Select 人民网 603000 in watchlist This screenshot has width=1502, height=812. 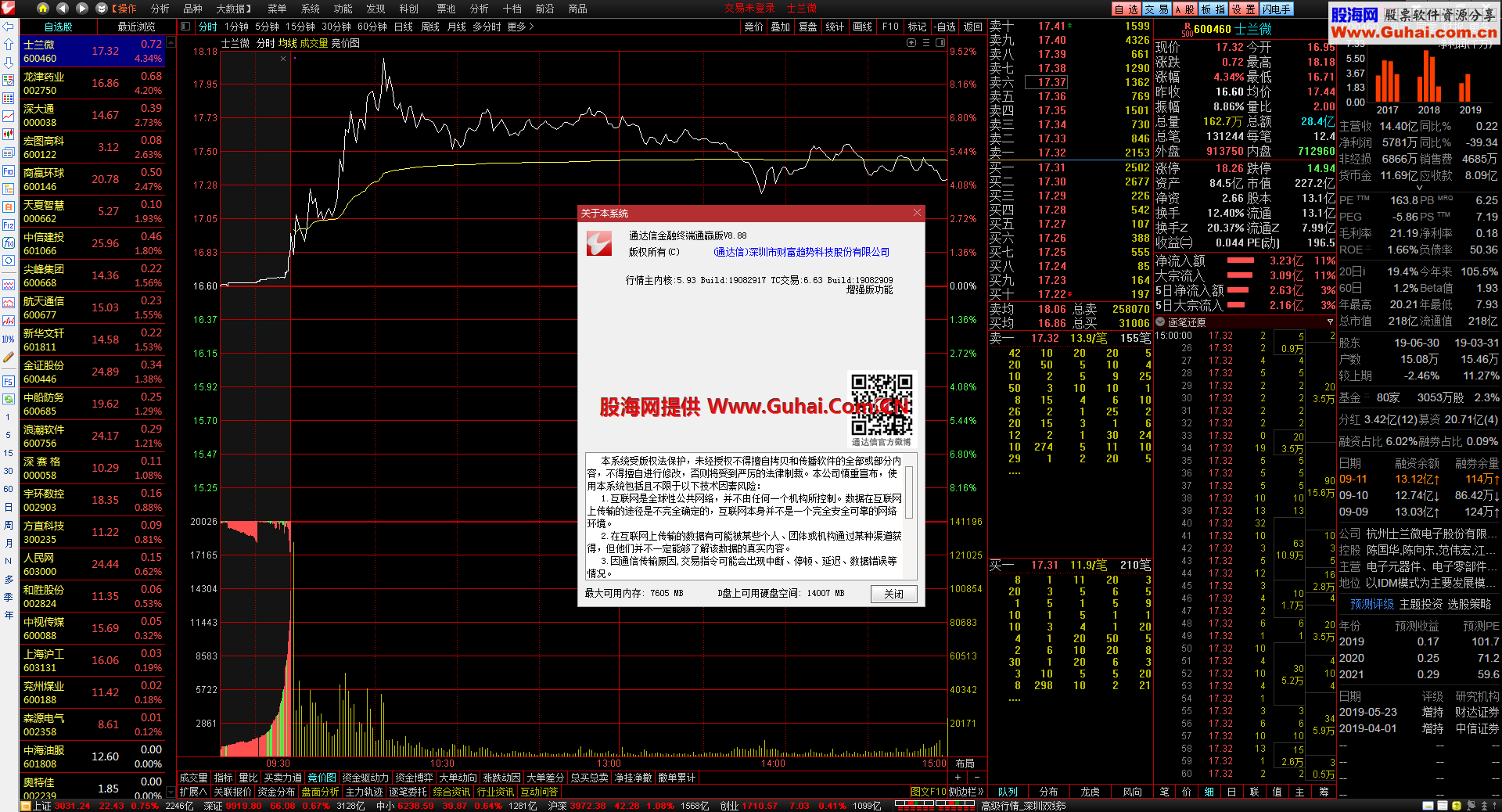click(x=92, y=564)
